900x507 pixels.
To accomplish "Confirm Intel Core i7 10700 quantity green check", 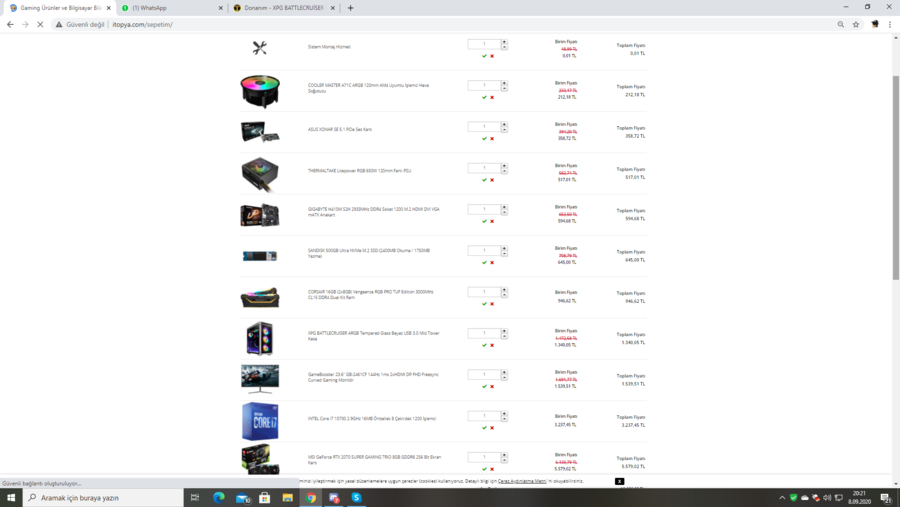I will point(484,428).
